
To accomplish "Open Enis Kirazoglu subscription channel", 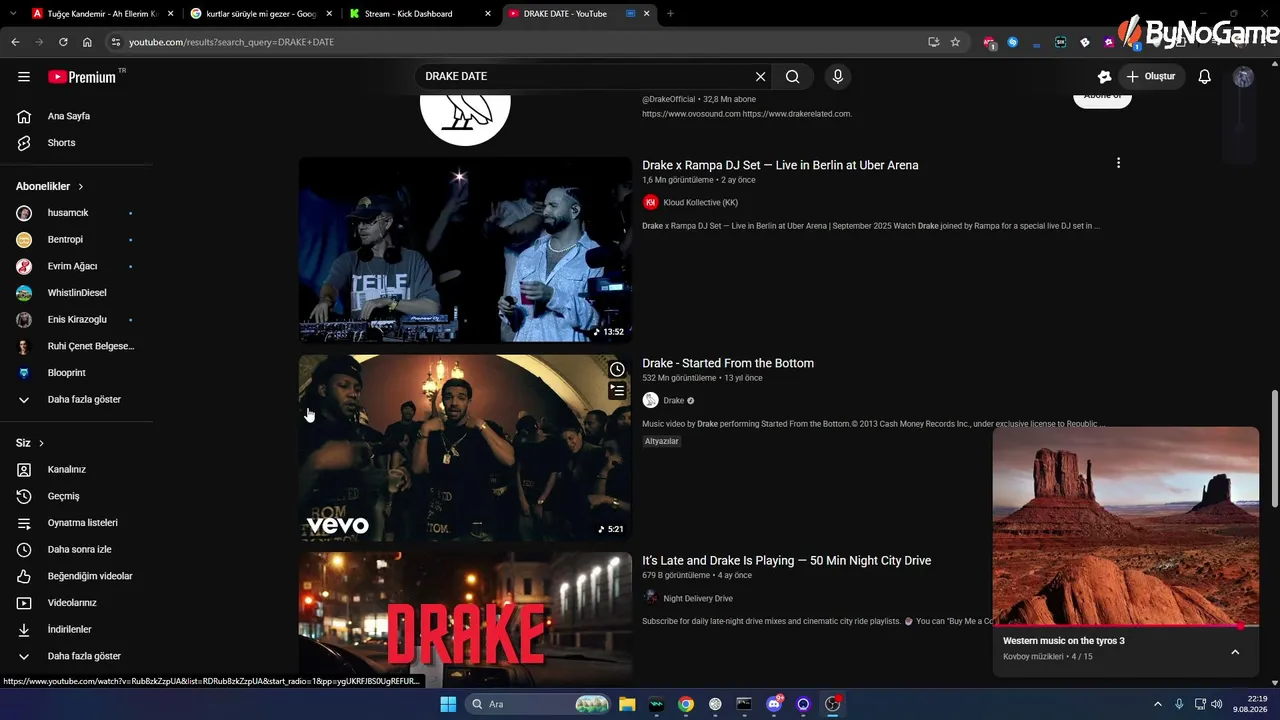I will point(76,320).
